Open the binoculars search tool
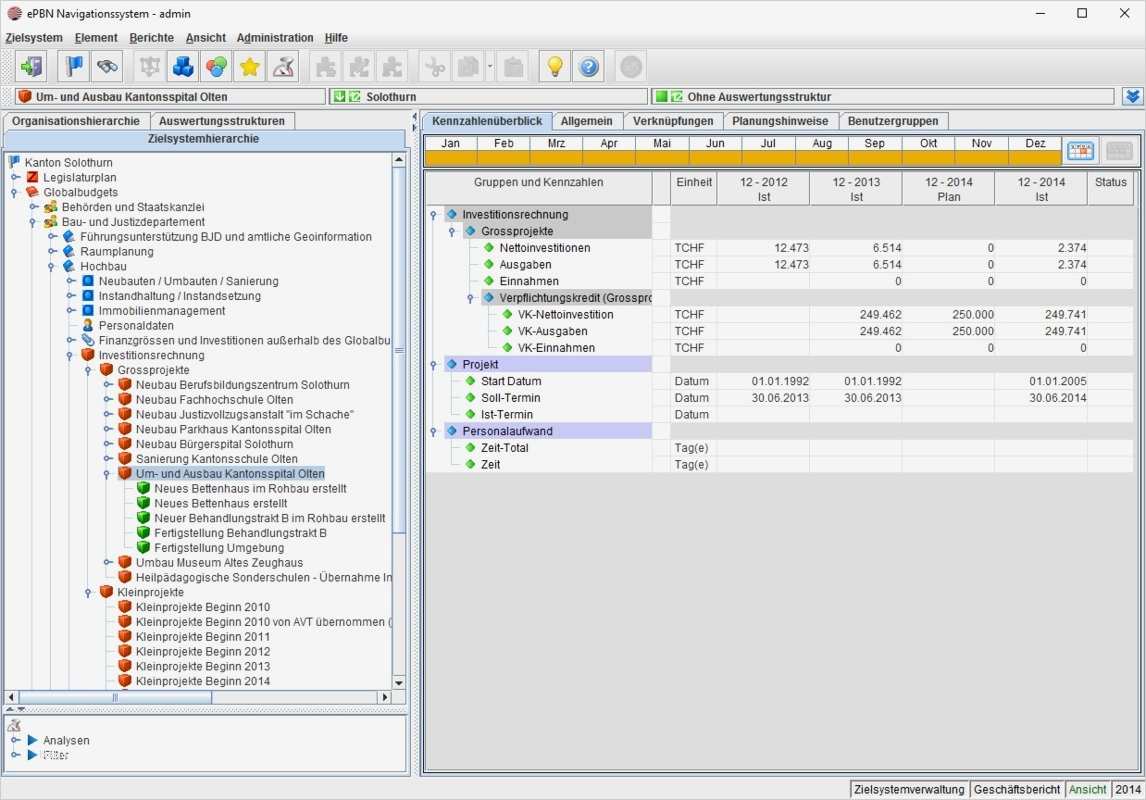 tap(107, 67)
